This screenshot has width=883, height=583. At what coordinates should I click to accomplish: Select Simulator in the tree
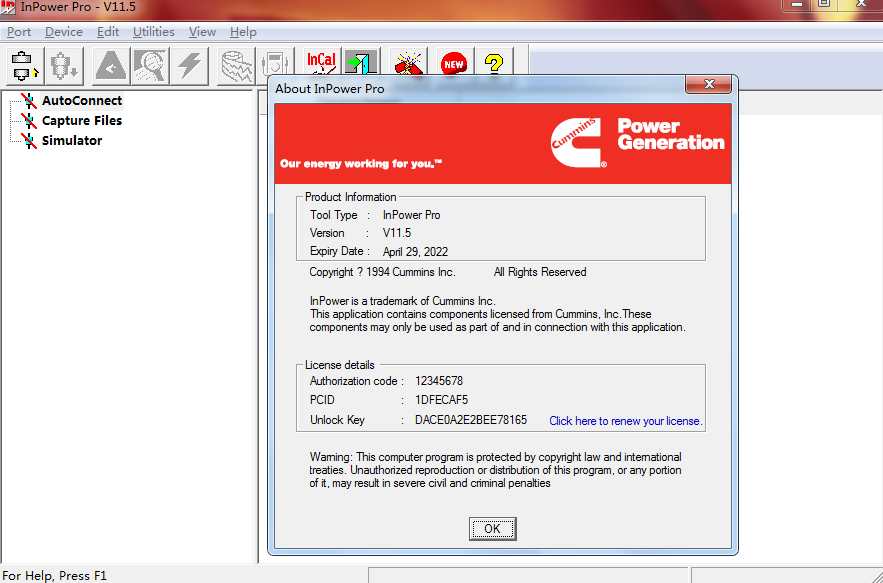point(71,141)
